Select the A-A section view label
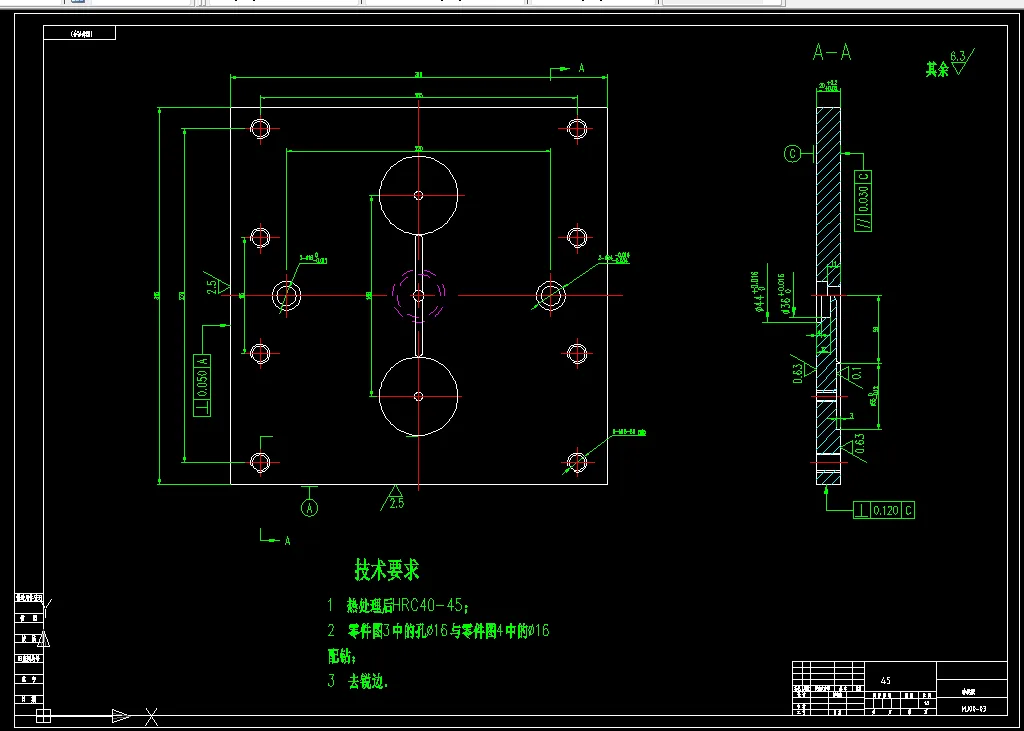 coord(832,53)
